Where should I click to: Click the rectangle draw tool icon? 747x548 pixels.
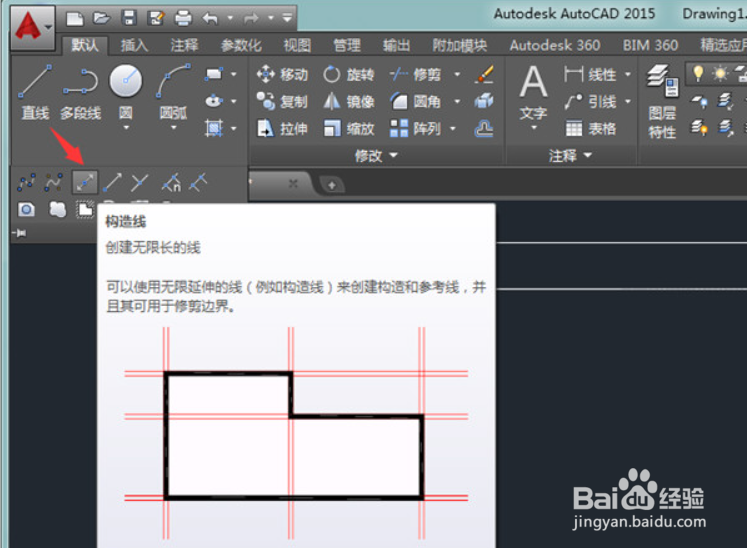(213, 74)
